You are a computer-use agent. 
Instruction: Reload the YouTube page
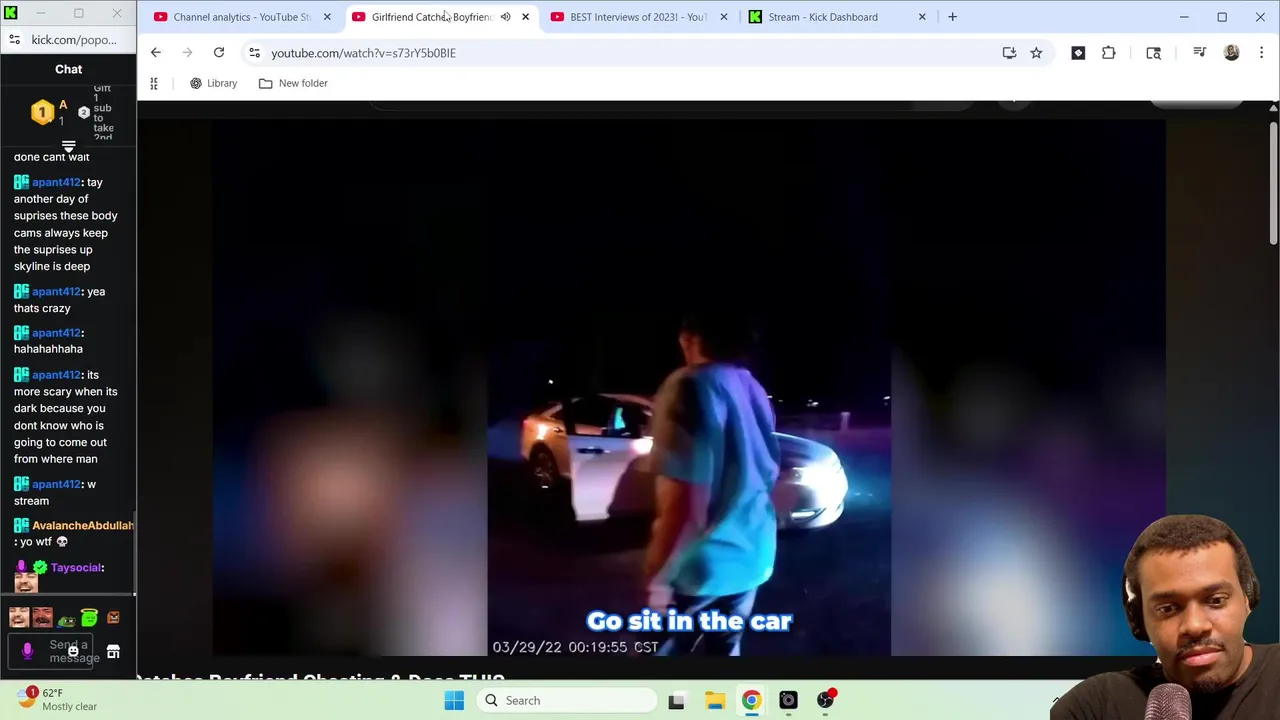point(218,53)
